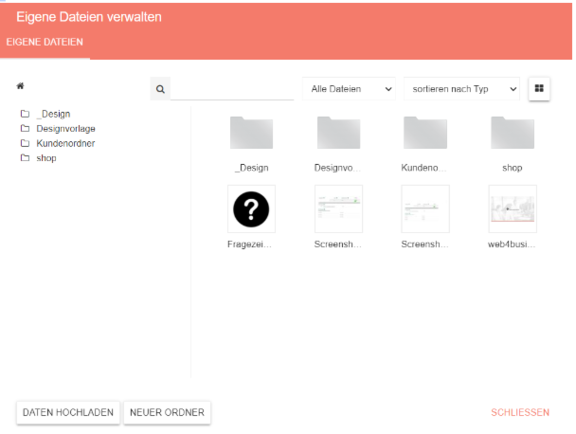Click the _Design caption under grid folder

click(x=252, y=168)
